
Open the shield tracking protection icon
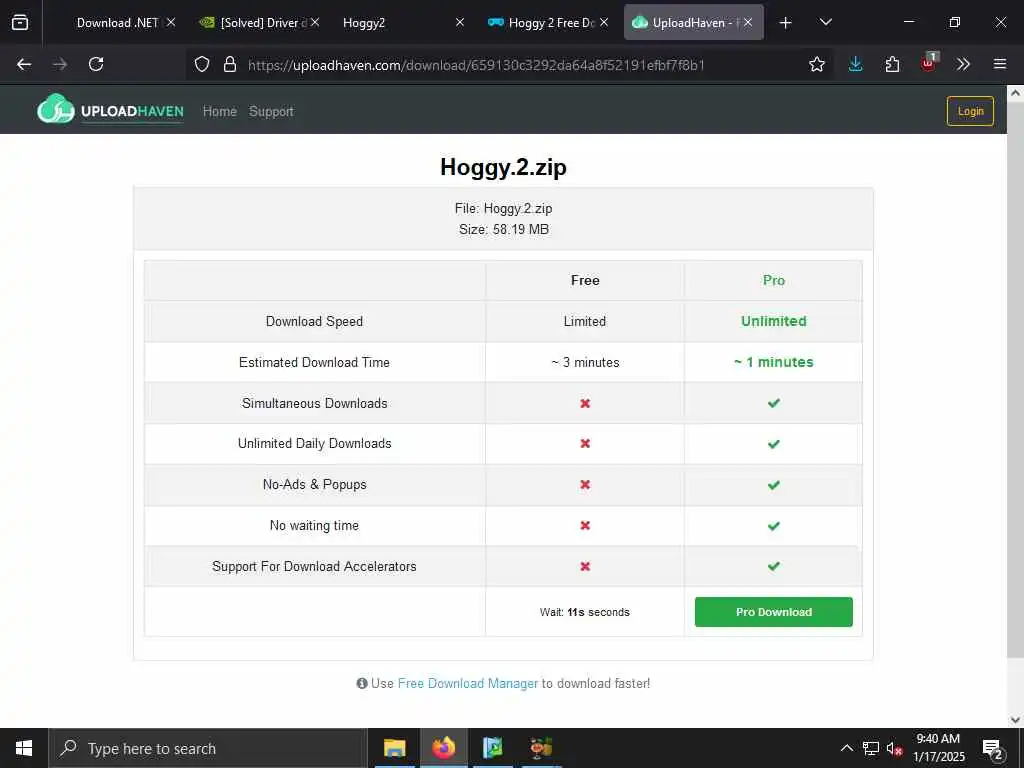202,64
